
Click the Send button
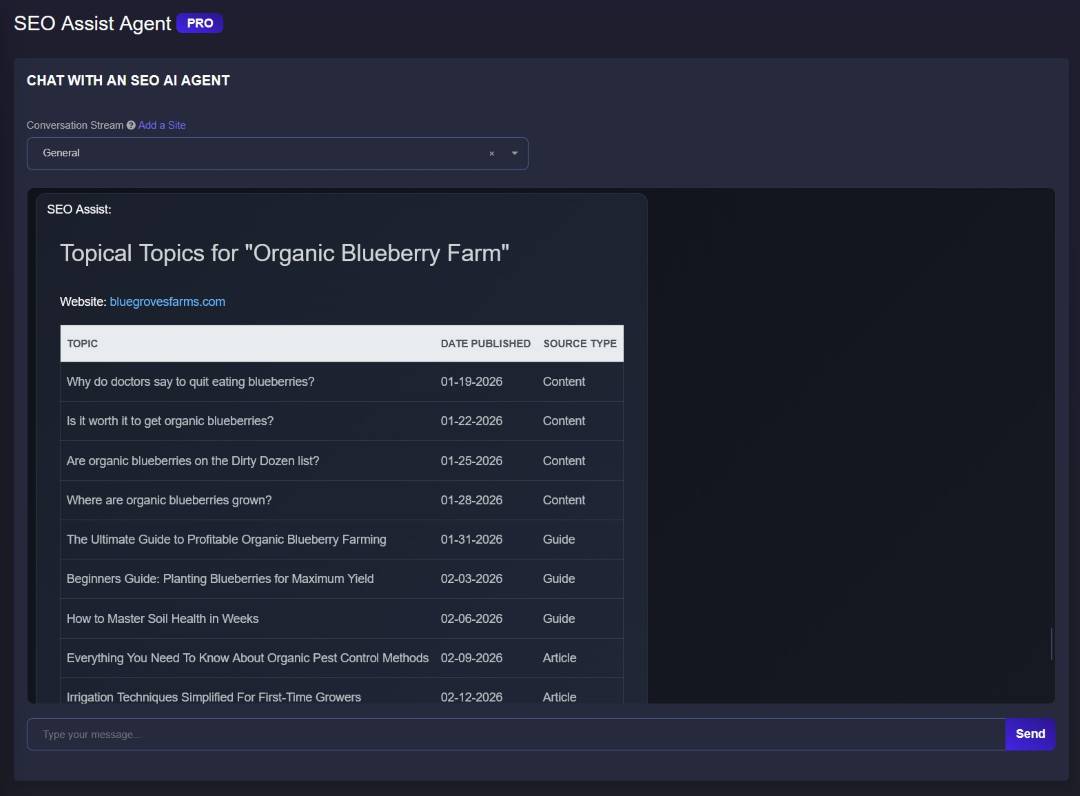pos(1030,734)
